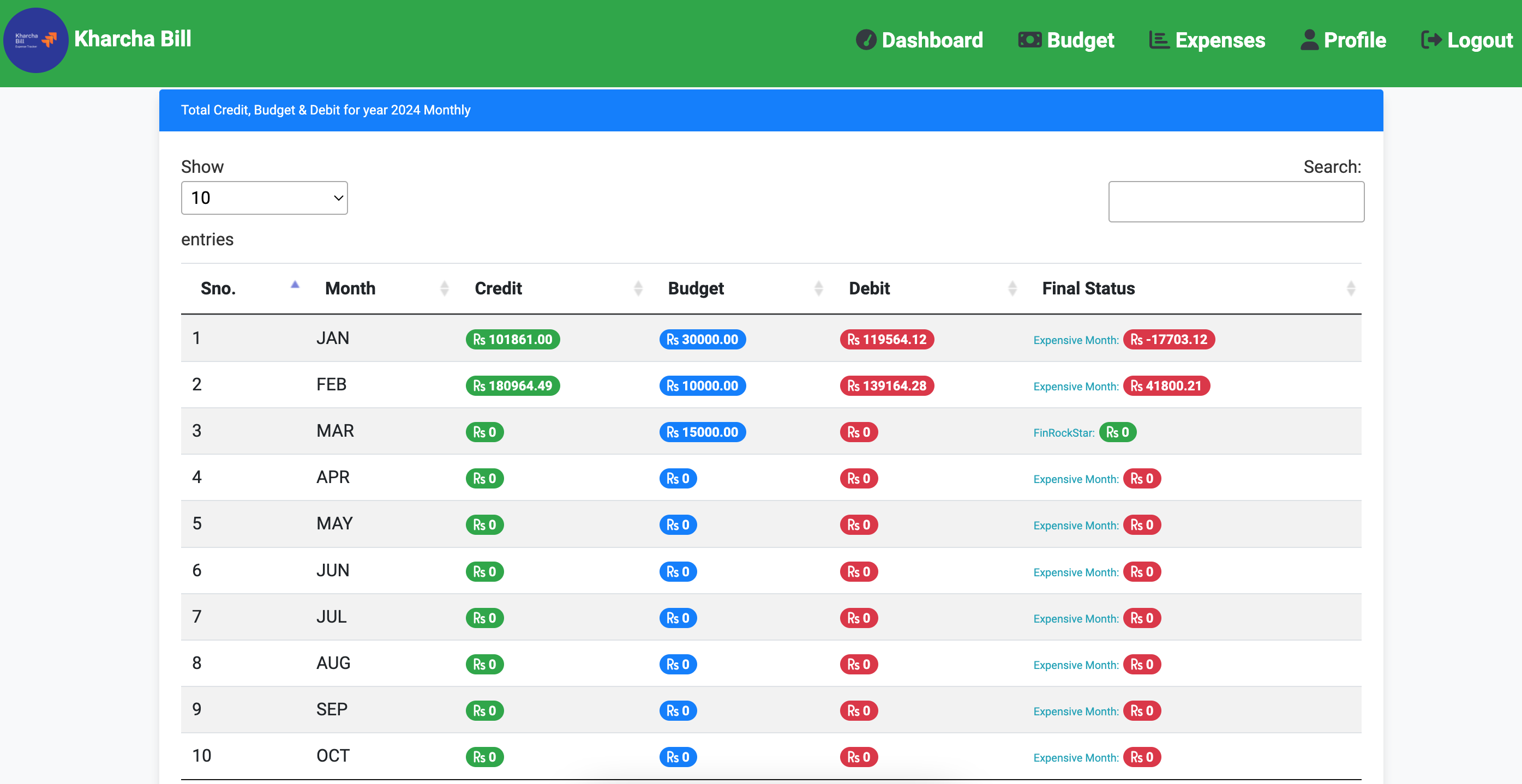The width and height of the screenshot is (1522, 784).
Task: Open the Dashboard speedometer icon
Action: tap(866, 40)
